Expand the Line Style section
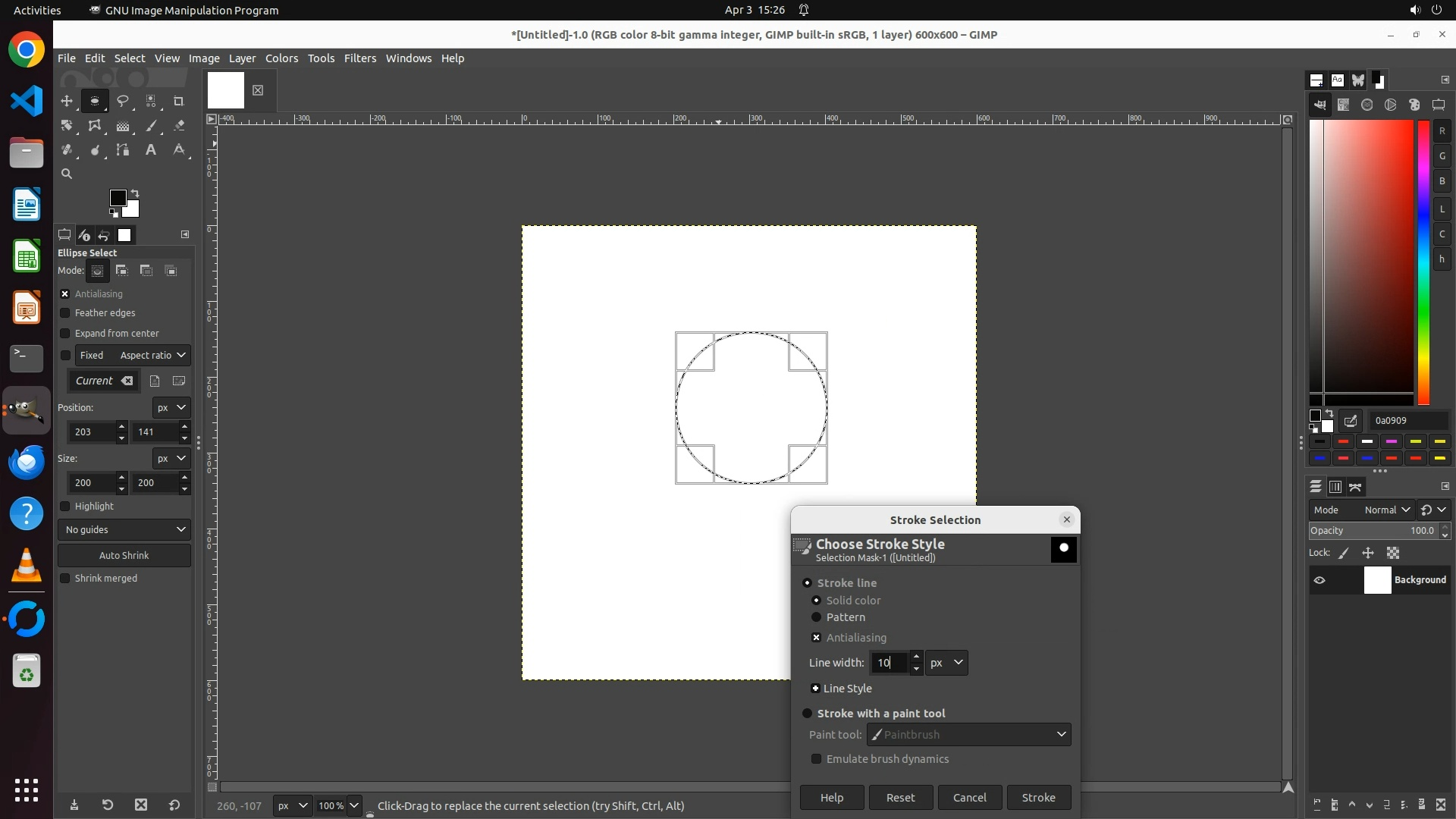Image resolution: width=1456 pixels, height=819 pixels. (815, 689)
